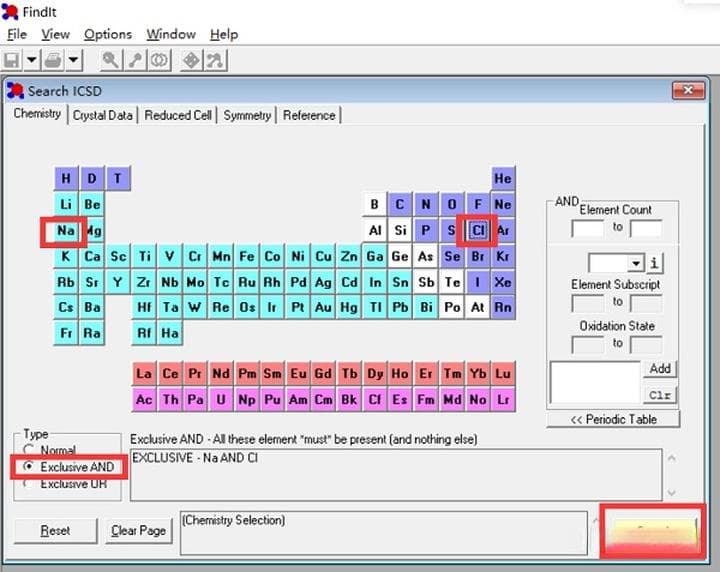Click the Element Subscript maximum field
720x572 pixels.
pos(646,303)
